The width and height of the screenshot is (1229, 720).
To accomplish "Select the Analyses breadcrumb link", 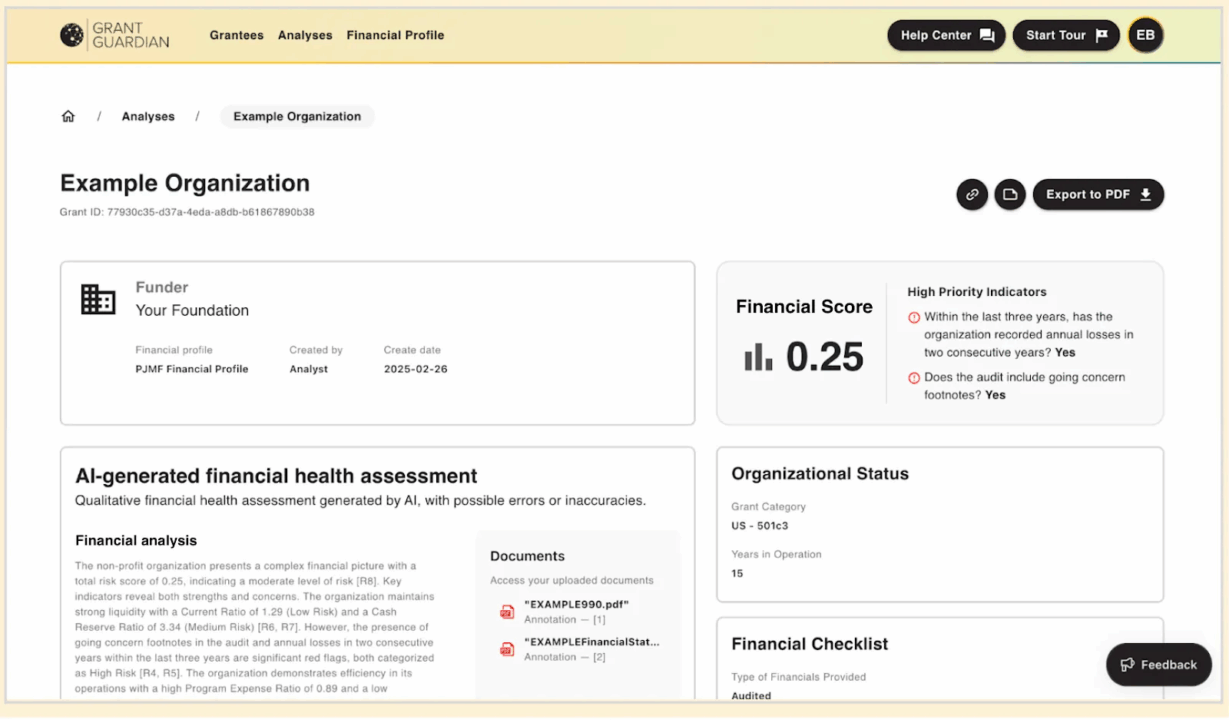I will (x=148, y=116).
